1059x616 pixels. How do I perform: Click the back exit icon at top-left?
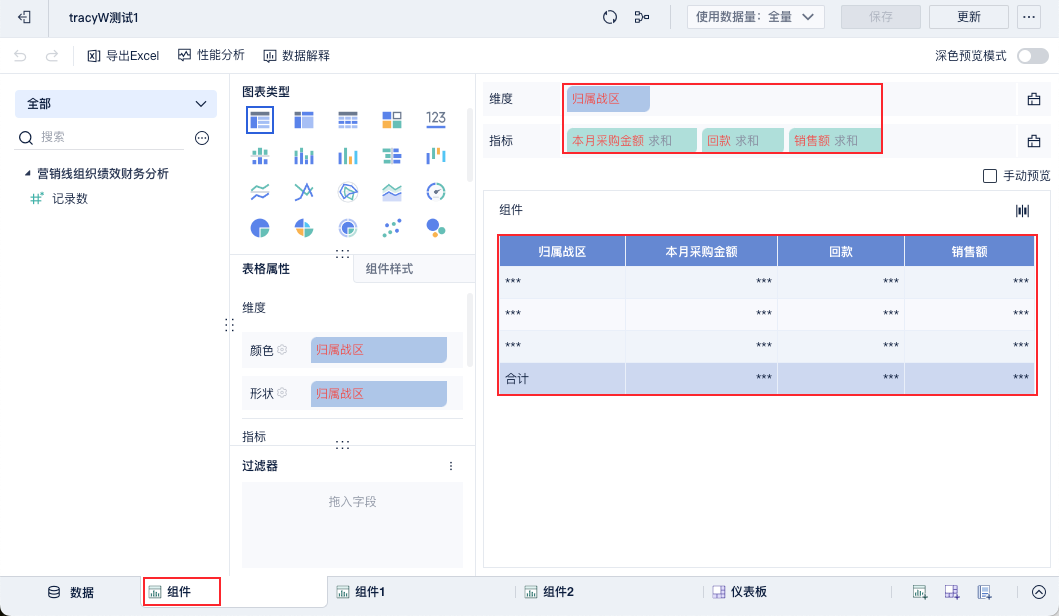(x=24, y=18)
